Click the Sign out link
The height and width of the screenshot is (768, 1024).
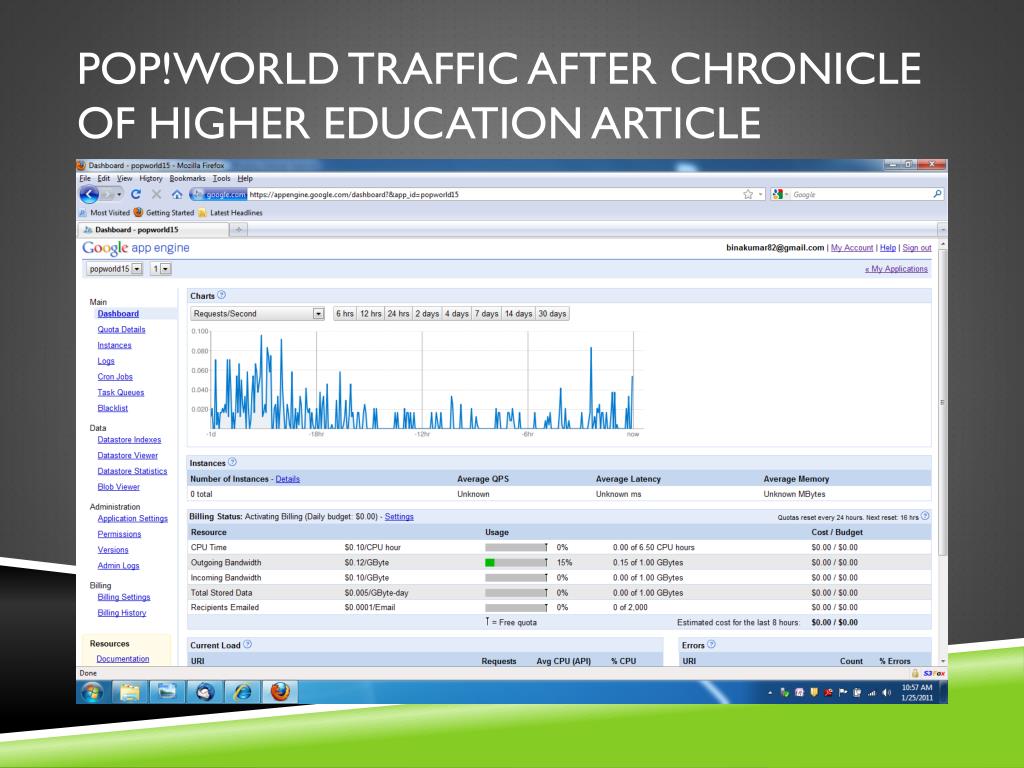(x=917, y=248)
